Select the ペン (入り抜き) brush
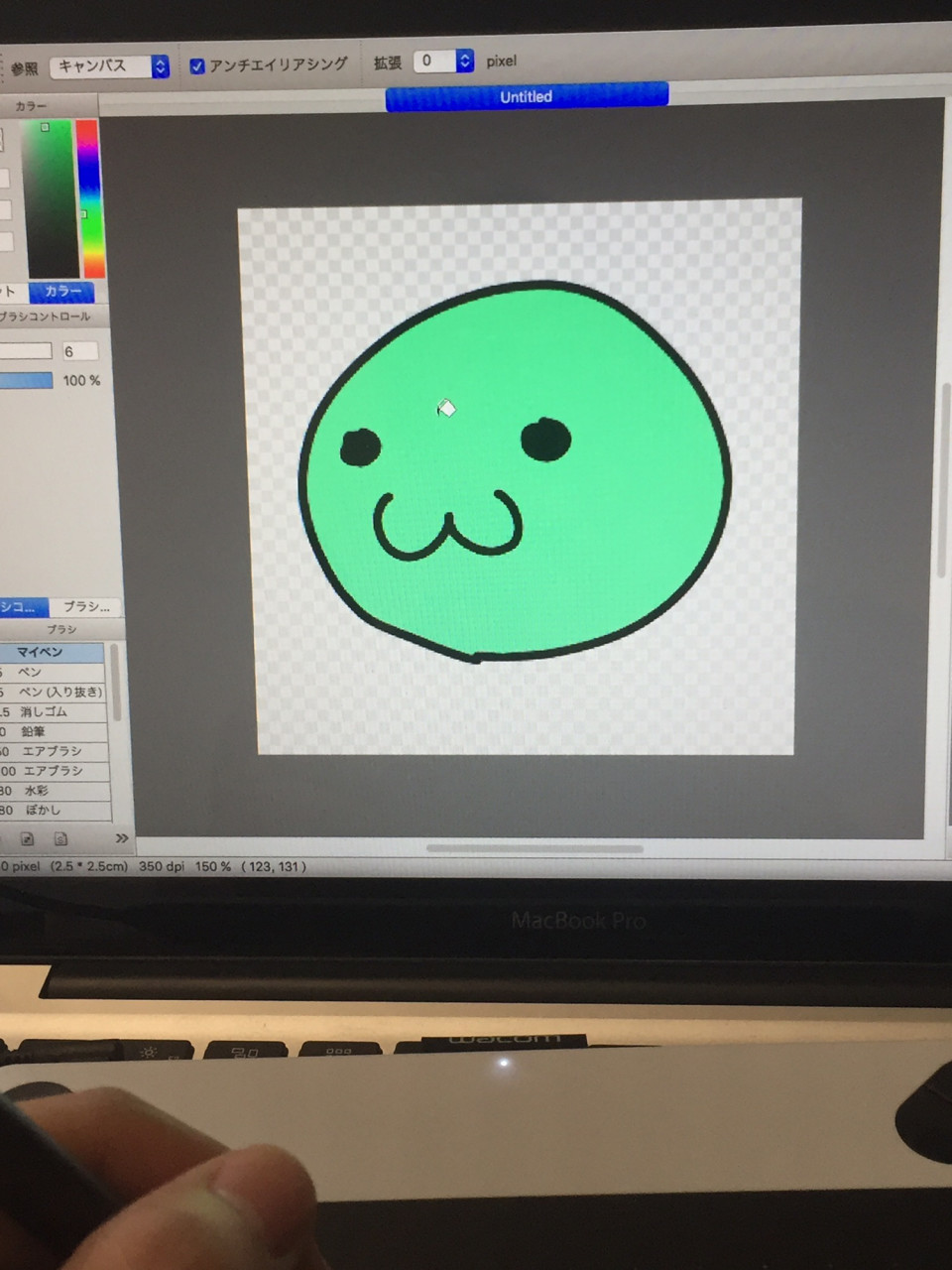 click(x=59, y=692)
